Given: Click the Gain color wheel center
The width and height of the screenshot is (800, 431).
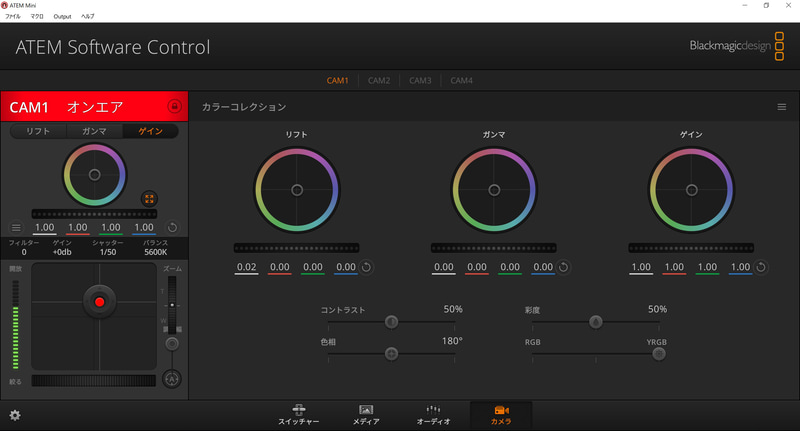Looking at the screenshot, I should click(691, 190).
